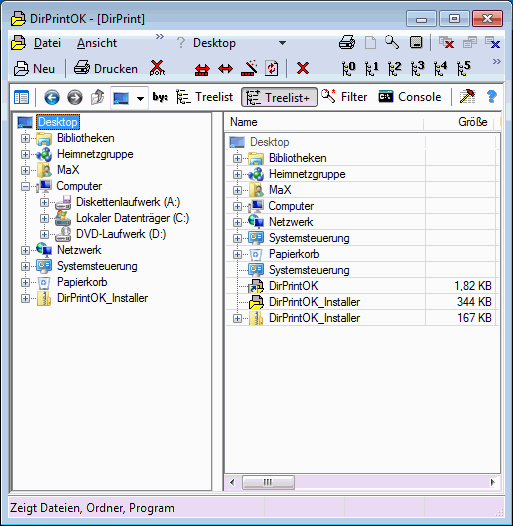Open the Console view

pyautogui.click(x=410, y=97)
